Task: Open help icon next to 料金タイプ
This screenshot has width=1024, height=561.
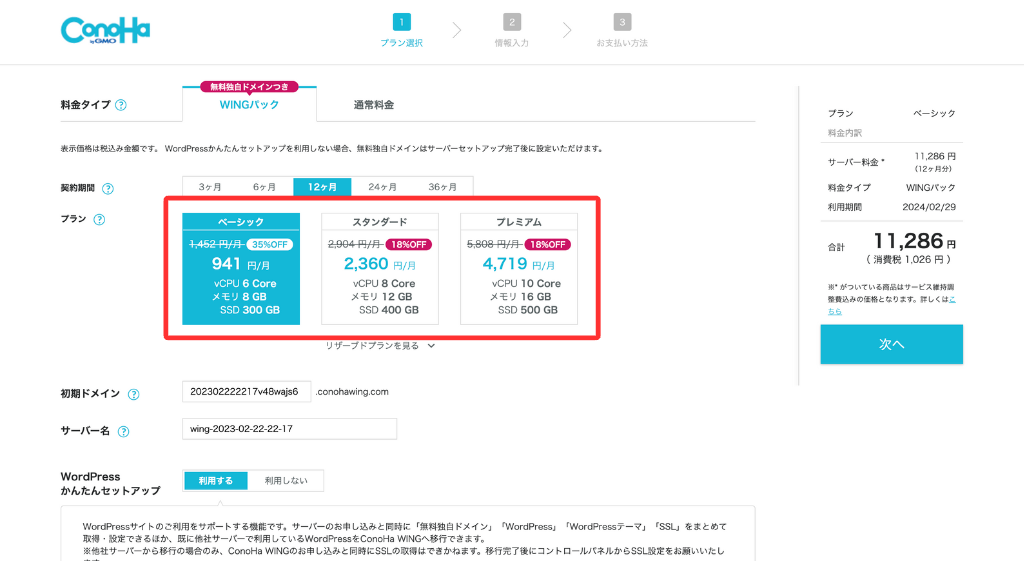Action: point(121,105)
